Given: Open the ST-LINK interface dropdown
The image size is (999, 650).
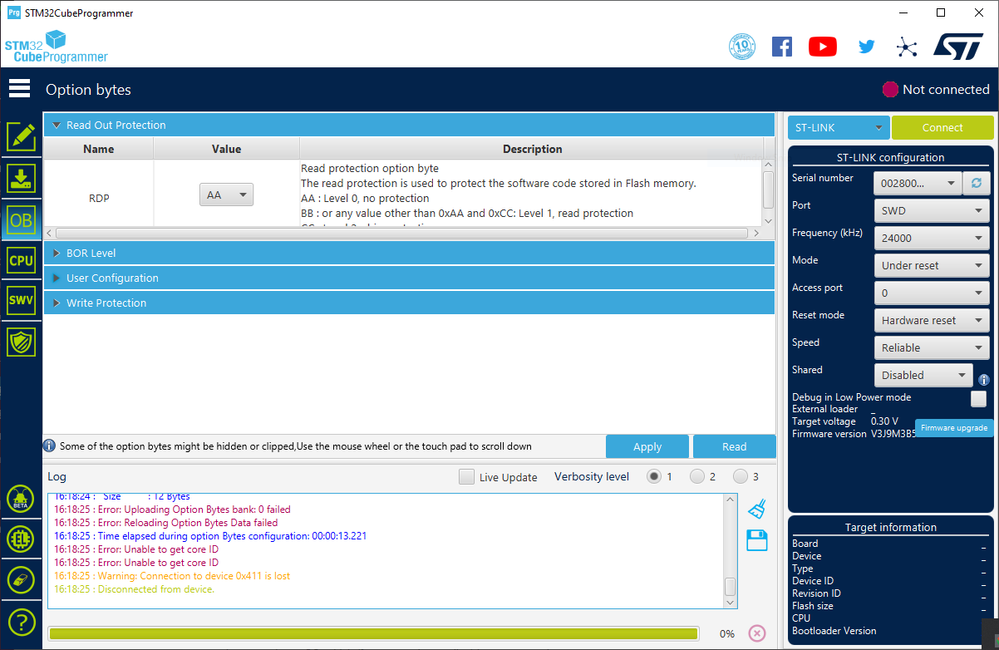Looking at the screenshot, I should (x=838, y=127).
